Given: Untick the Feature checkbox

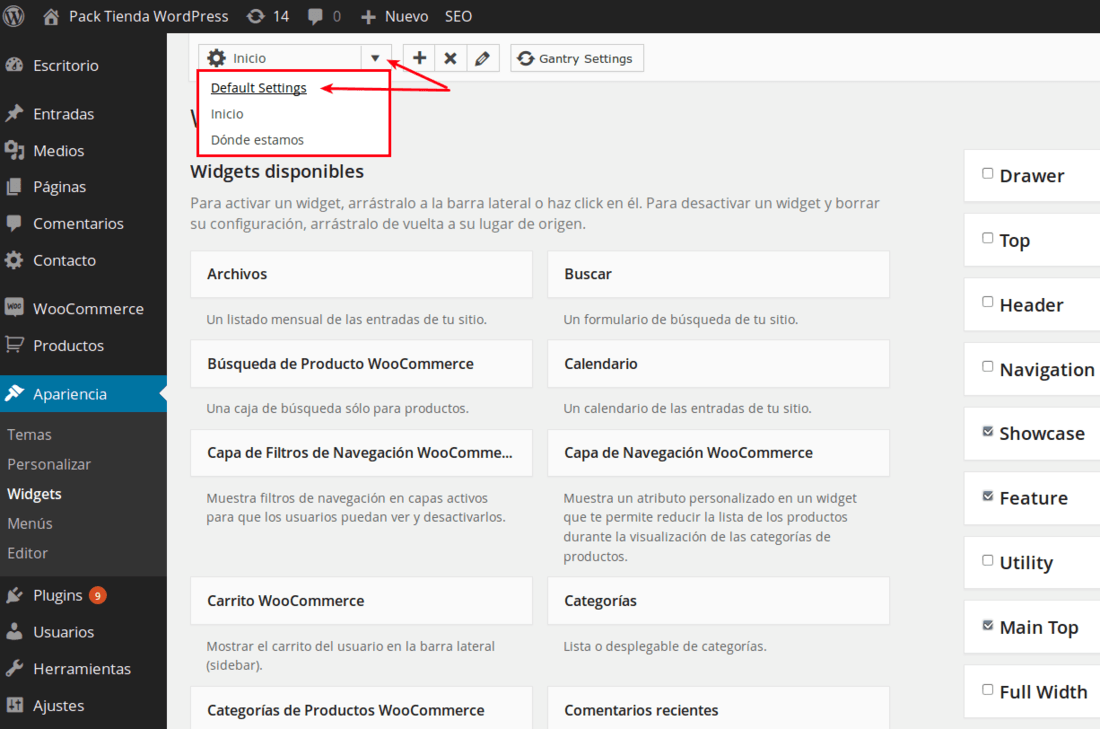Looking at the screenshot, I should 987,495.
